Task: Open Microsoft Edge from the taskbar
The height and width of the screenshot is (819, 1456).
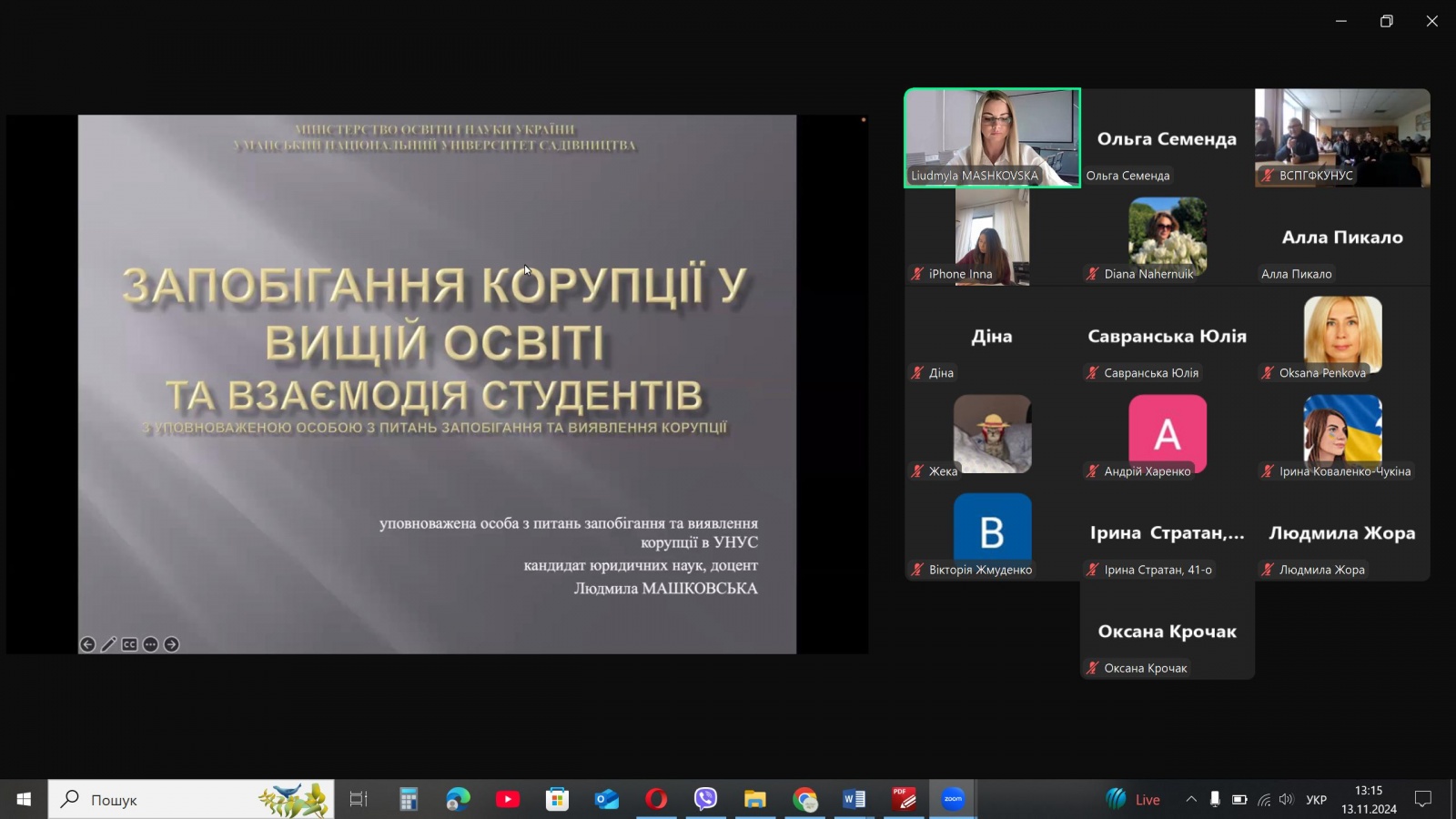Action: pyautogui.click(x=458, y=799)
